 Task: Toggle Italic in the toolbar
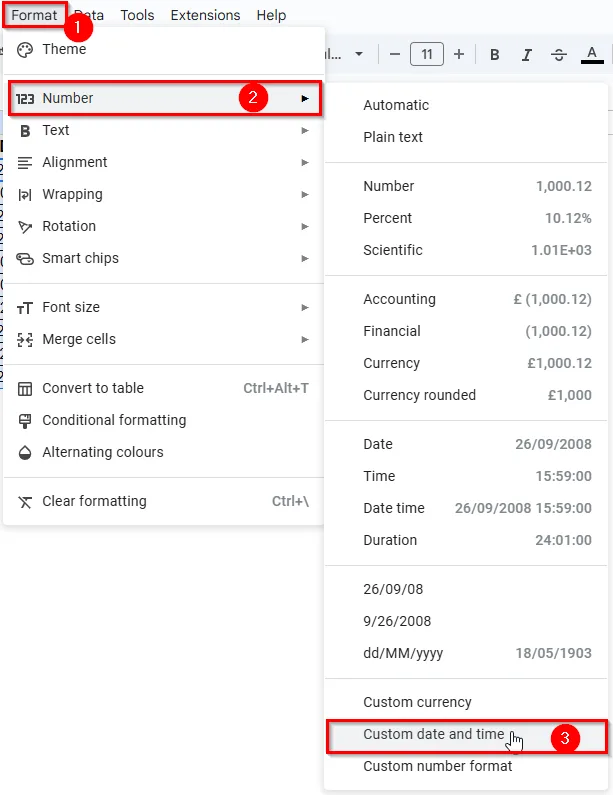(x=527, y=55)
